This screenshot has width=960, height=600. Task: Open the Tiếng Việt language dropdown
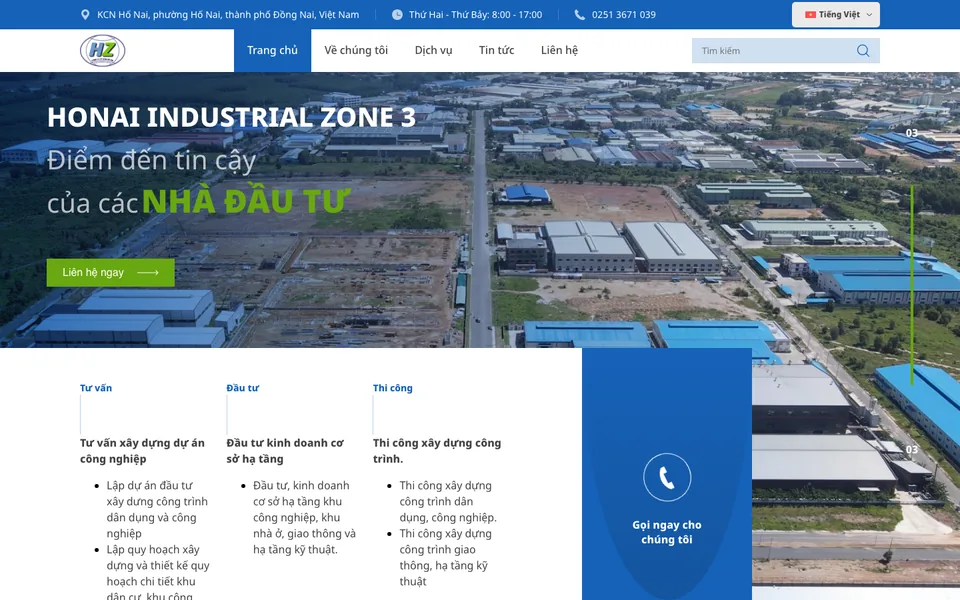tap(836, 15)
